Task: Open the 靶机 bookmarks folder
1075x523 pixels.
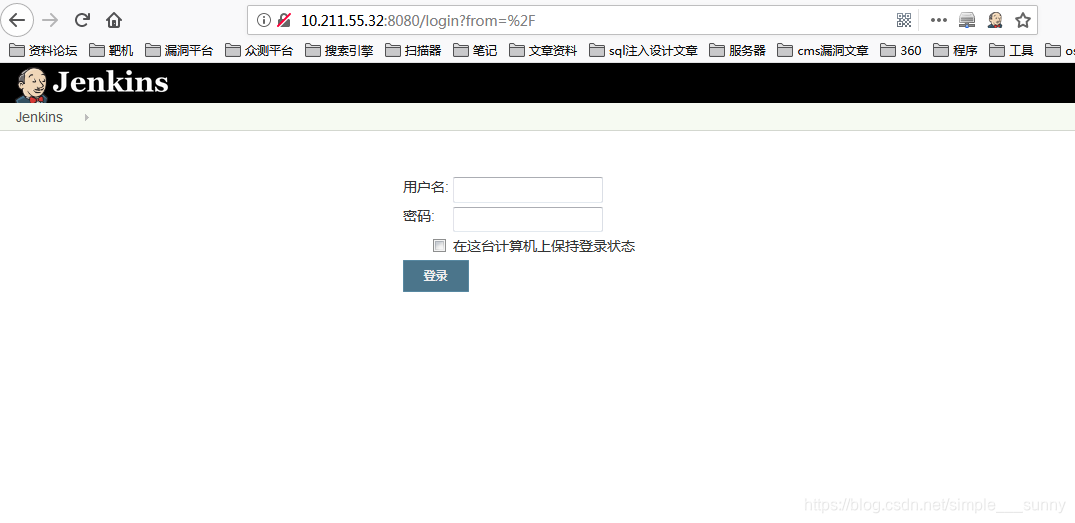Action: coord(111,50)
